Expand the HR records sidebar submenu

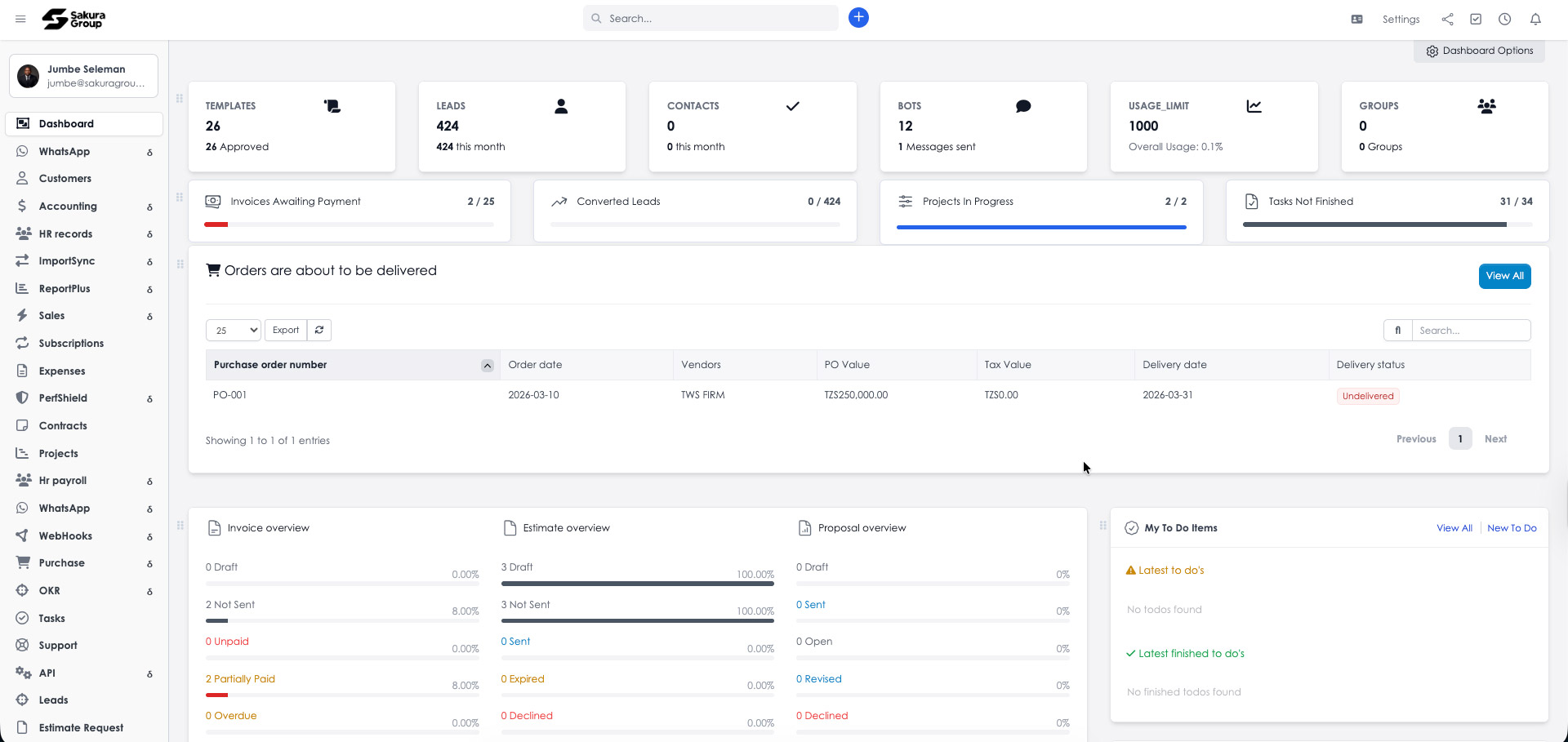coord(149,234)
